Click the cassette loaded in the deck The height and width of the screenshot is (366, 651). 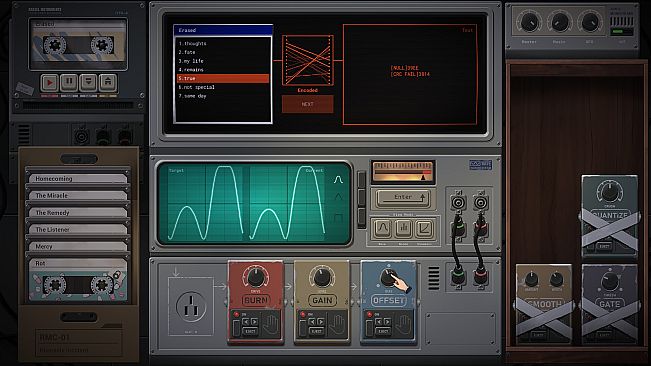coord(78,44)
